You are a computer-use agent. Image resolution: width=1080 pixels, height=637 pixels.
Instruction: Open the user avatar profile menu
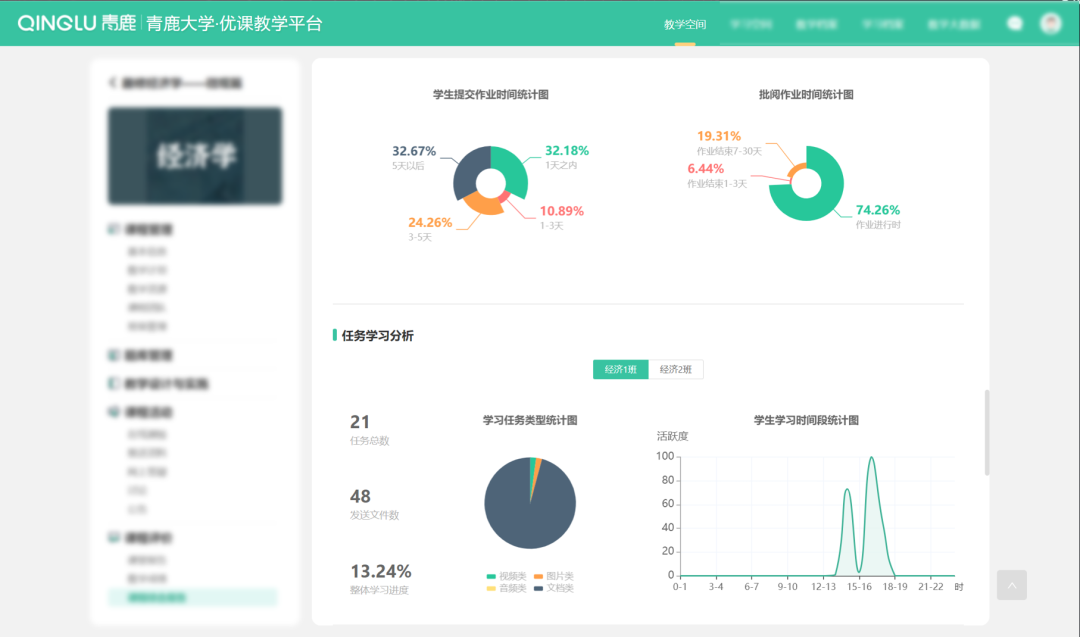point(1050,23)
